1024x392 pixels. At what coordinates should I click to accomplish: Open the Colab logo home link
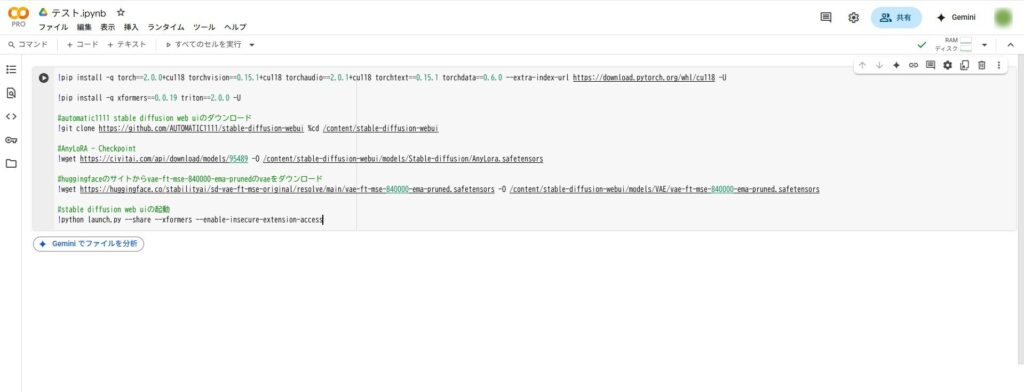18,16
